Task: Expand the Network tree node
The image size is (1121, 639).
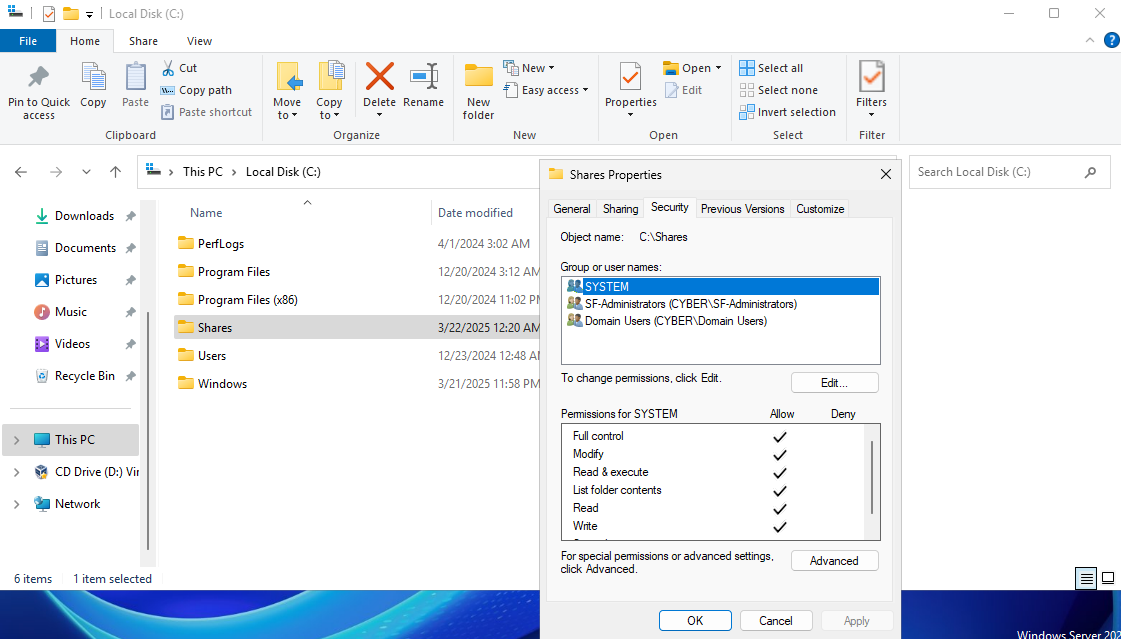Action: click(x=16, y=504)
